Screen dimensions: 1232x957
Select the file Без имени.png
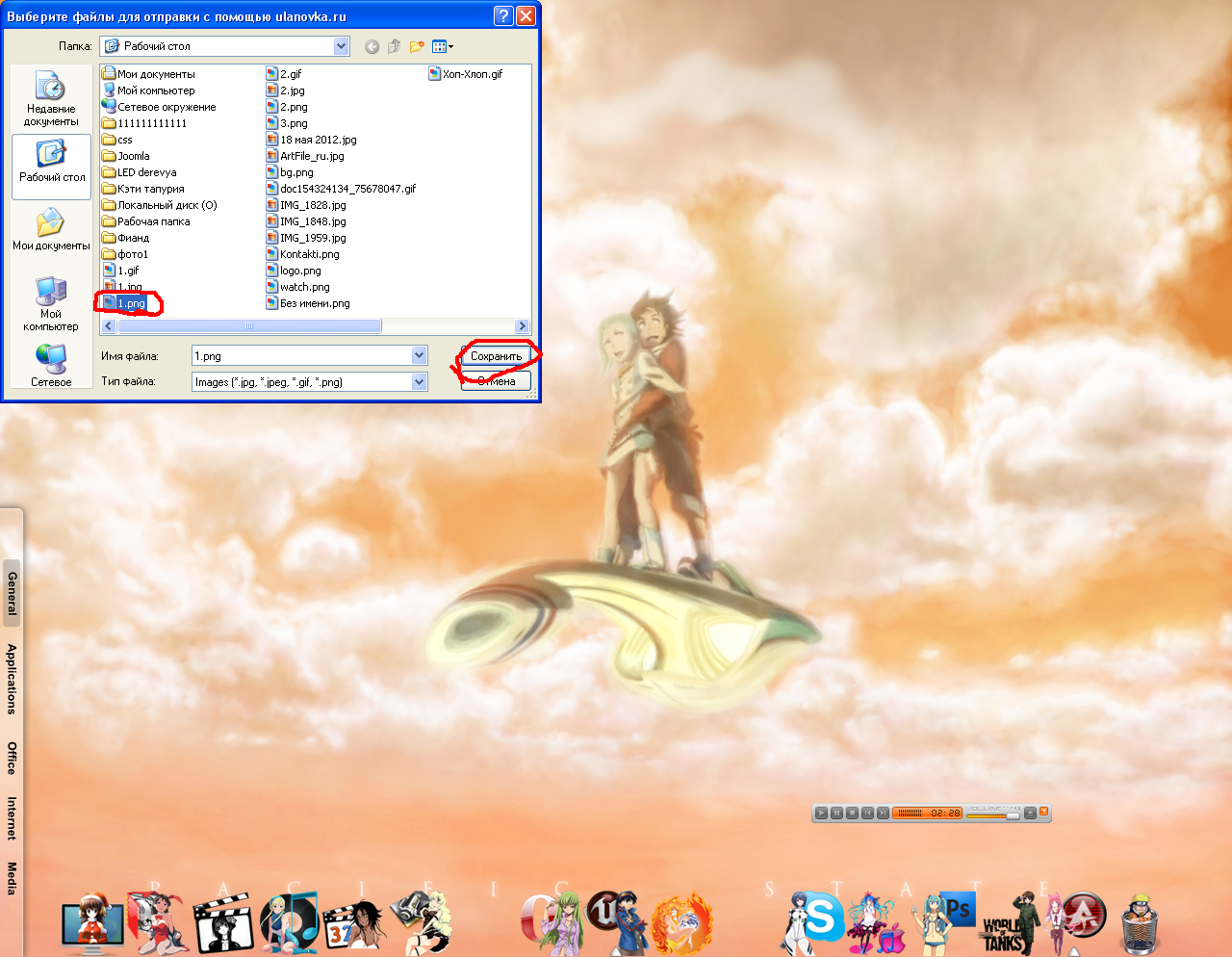coord(308,303)
